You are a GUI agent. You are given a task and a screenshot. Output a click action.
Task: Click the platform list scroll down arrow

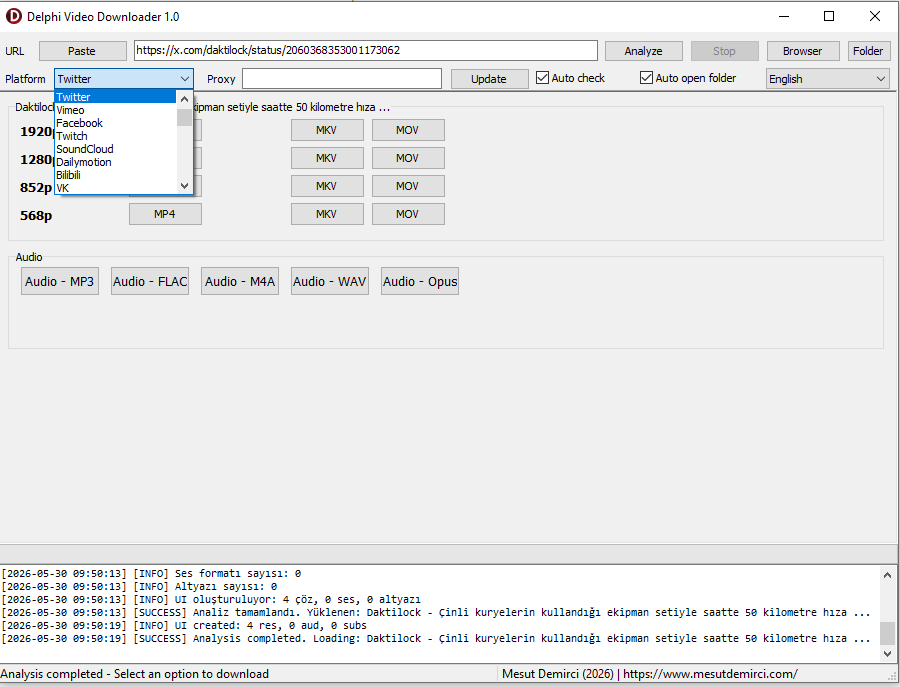coord(184,185)
